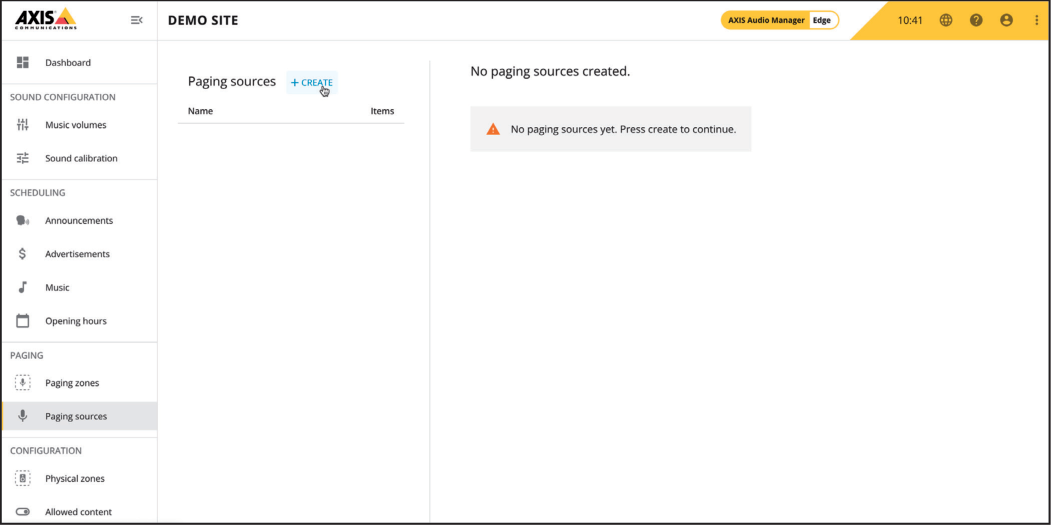The height and width of the screenshot is (527, 1052).
Task: Select Paging sources in the sidebar
Action: [79, 416]
